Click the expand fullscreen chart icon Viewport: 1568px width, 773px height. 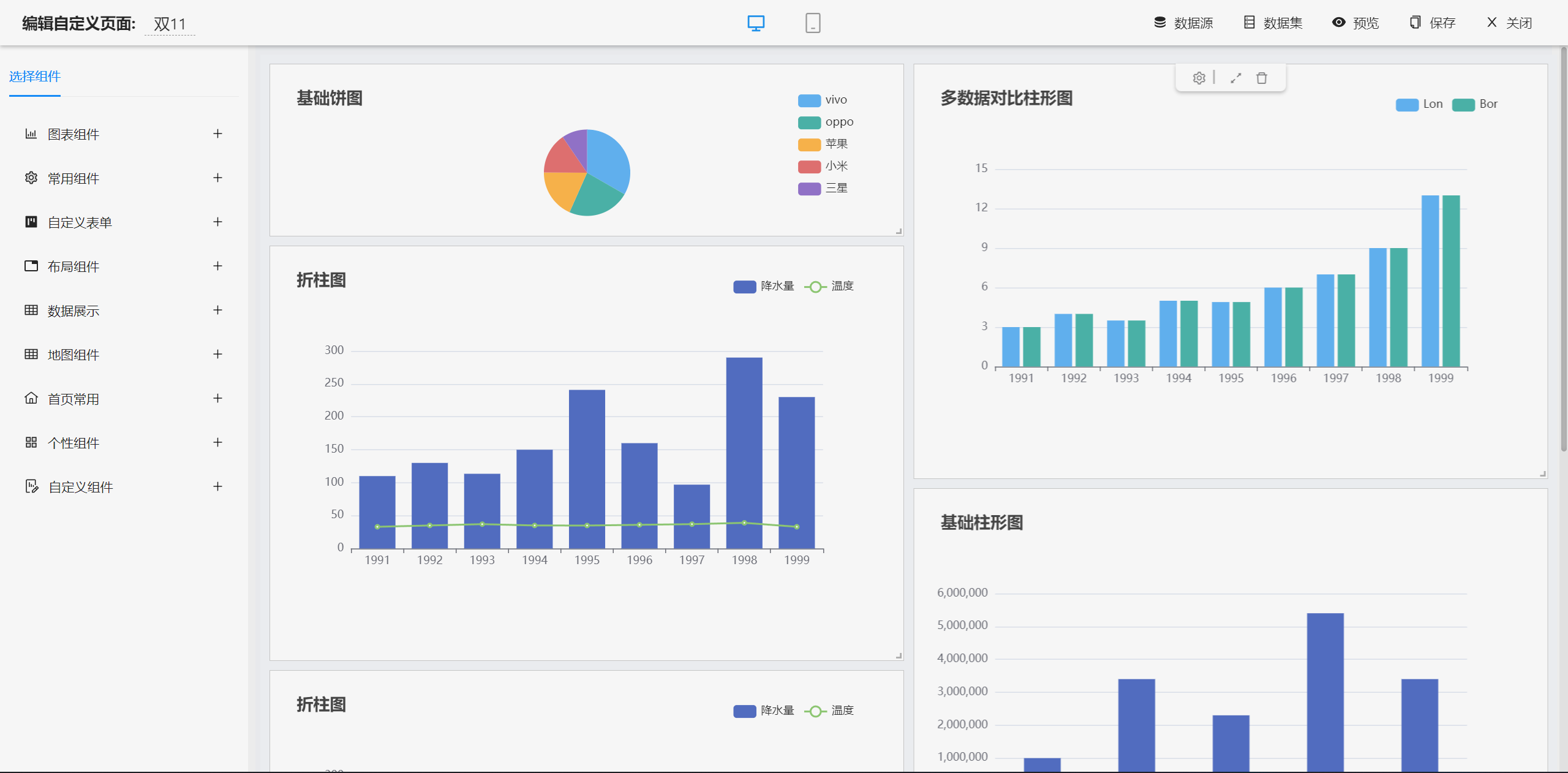[x=1236, y=78]
